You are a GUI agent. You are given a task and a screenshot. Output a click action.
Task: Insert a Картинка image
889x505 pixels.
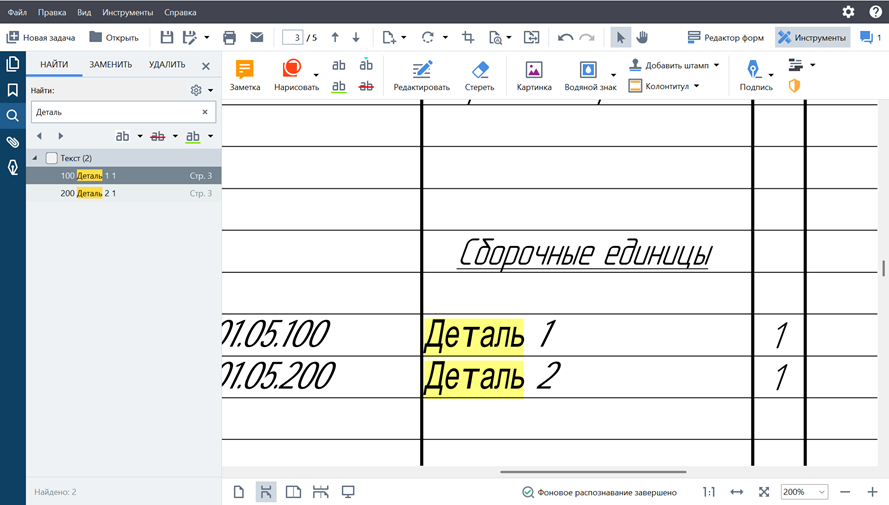[534, 75]
